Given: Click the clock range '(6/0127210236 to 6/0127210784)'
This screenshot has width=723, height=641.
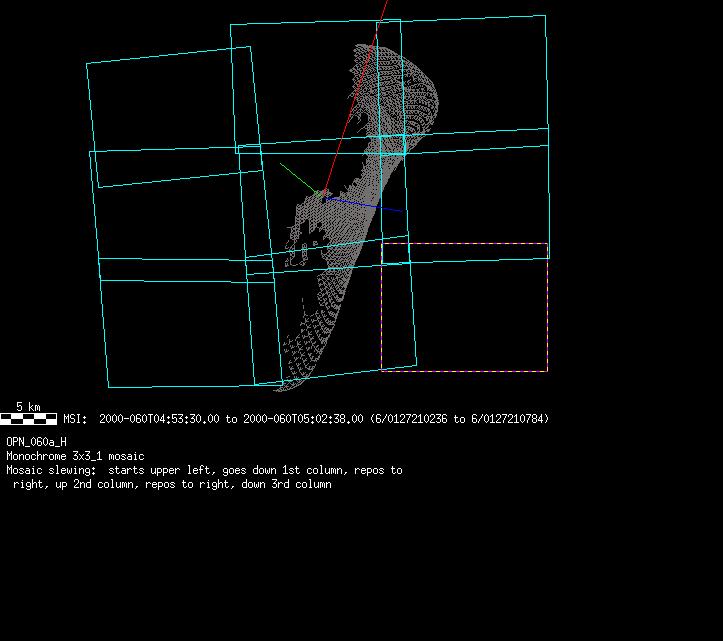Looking at the screenshot, I should (459, 419).
